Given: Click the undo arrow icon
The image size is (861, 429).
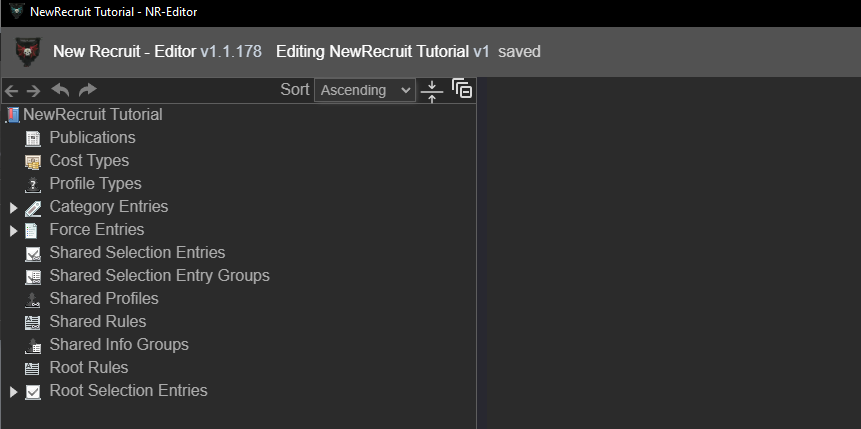Looking at the screenshot, I should [60, 90].
